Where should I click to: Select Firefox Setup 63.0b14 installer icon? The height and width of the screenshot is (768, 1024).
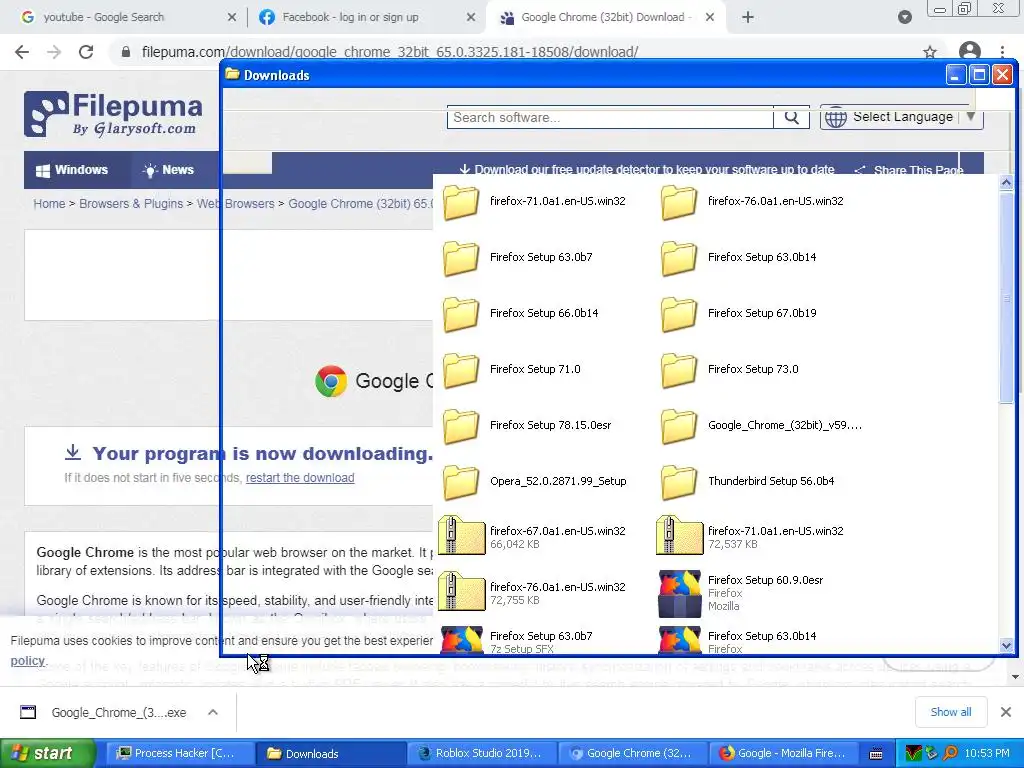(x=680, y=640)
